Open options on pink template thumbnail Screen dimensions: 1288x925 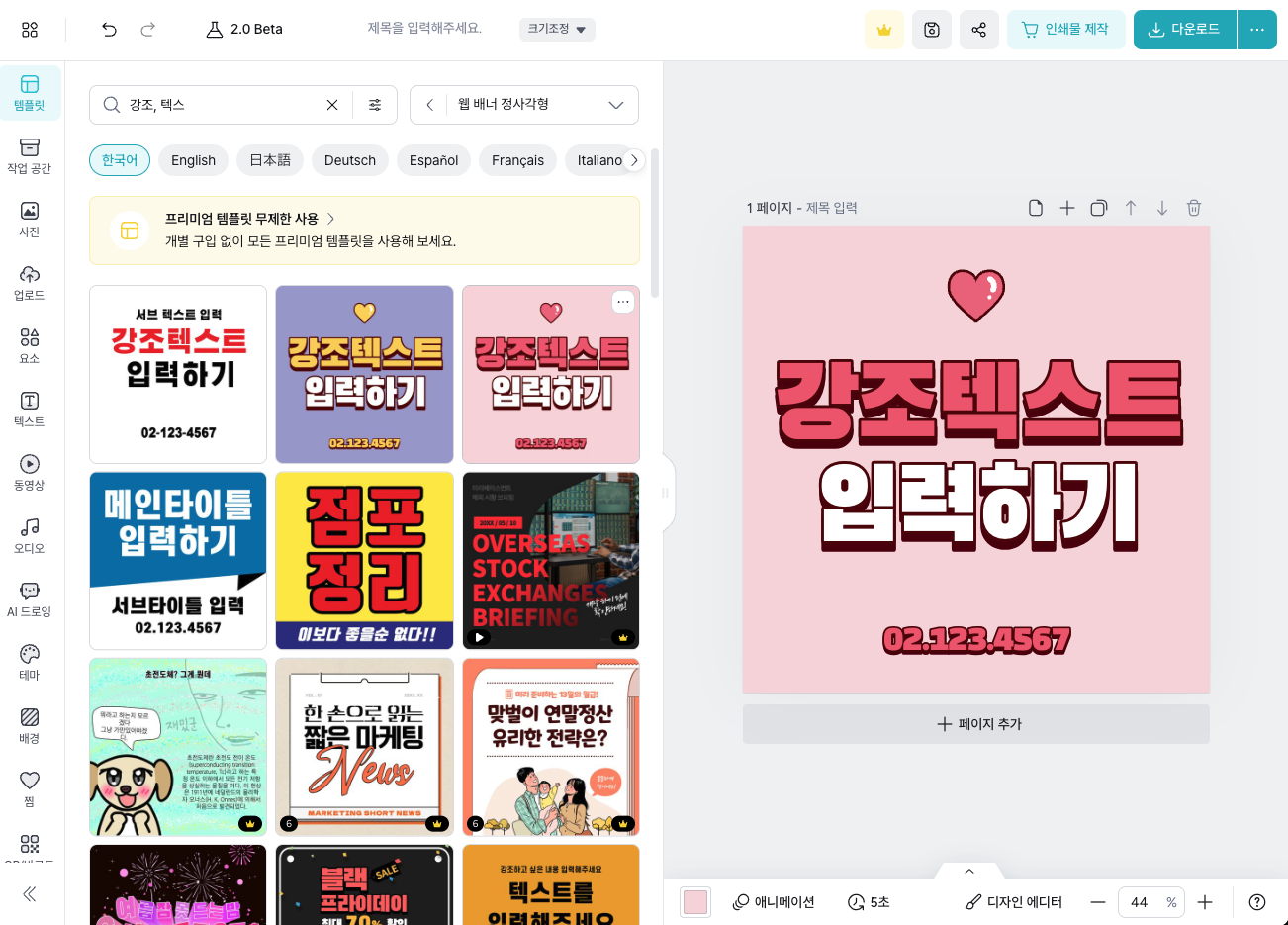(x=622, y=302)
